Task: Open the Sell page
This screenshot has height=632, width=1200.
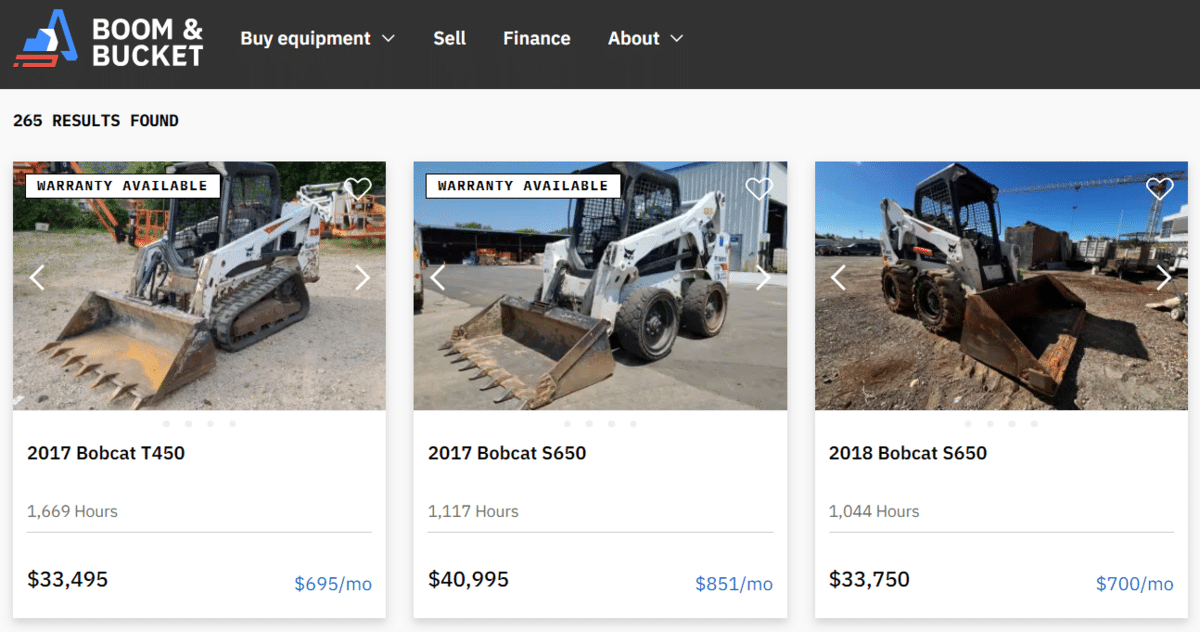Action: pos(449,39)
